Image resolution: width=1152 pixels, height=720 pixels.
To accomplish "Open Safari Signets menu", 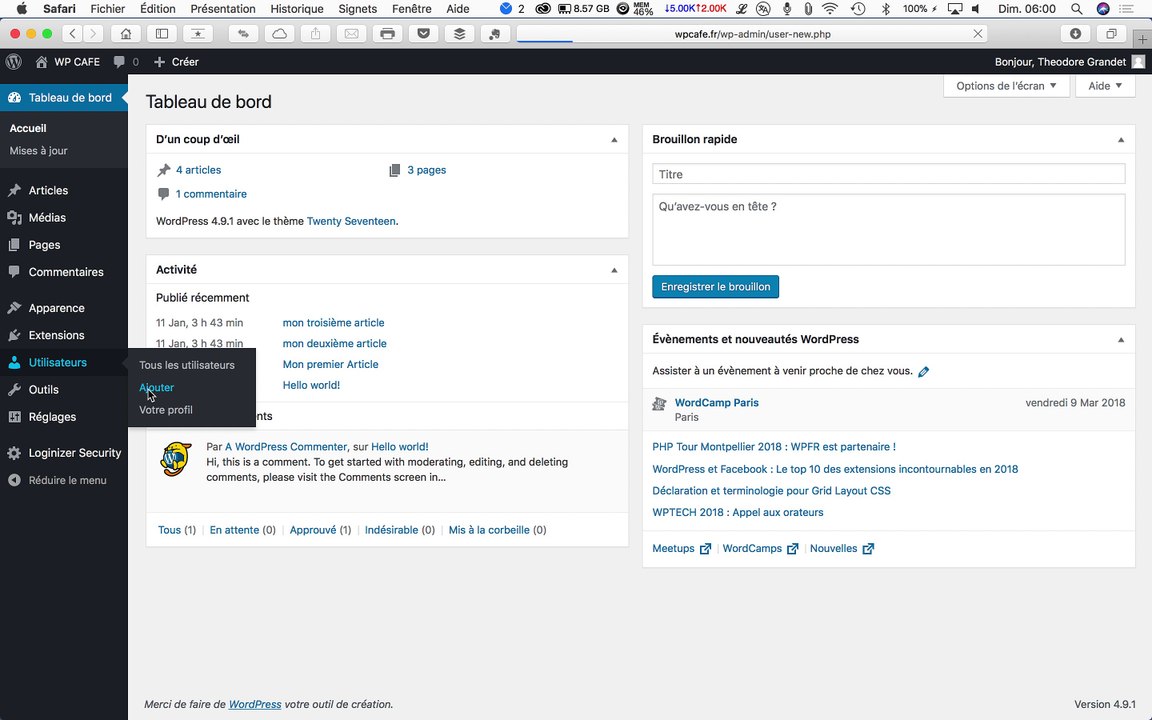I will click(358, 9).
